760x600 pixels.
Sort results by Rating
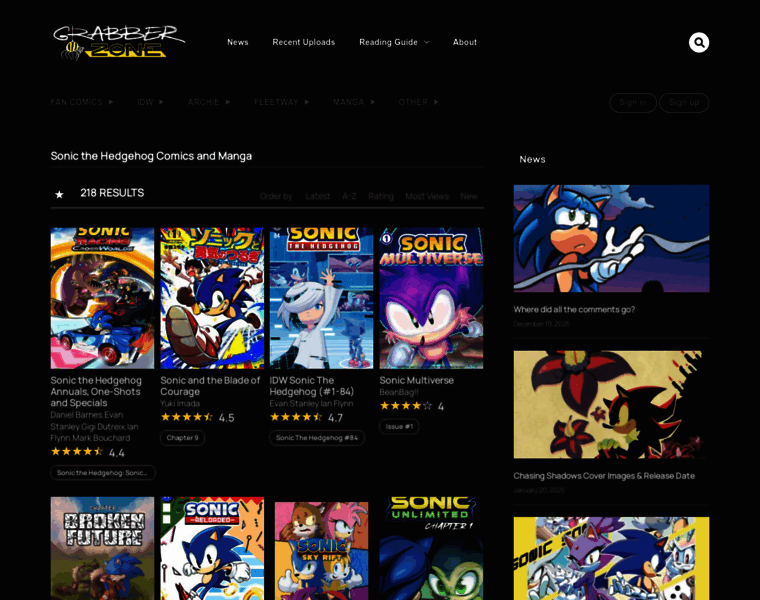point(381,196)
